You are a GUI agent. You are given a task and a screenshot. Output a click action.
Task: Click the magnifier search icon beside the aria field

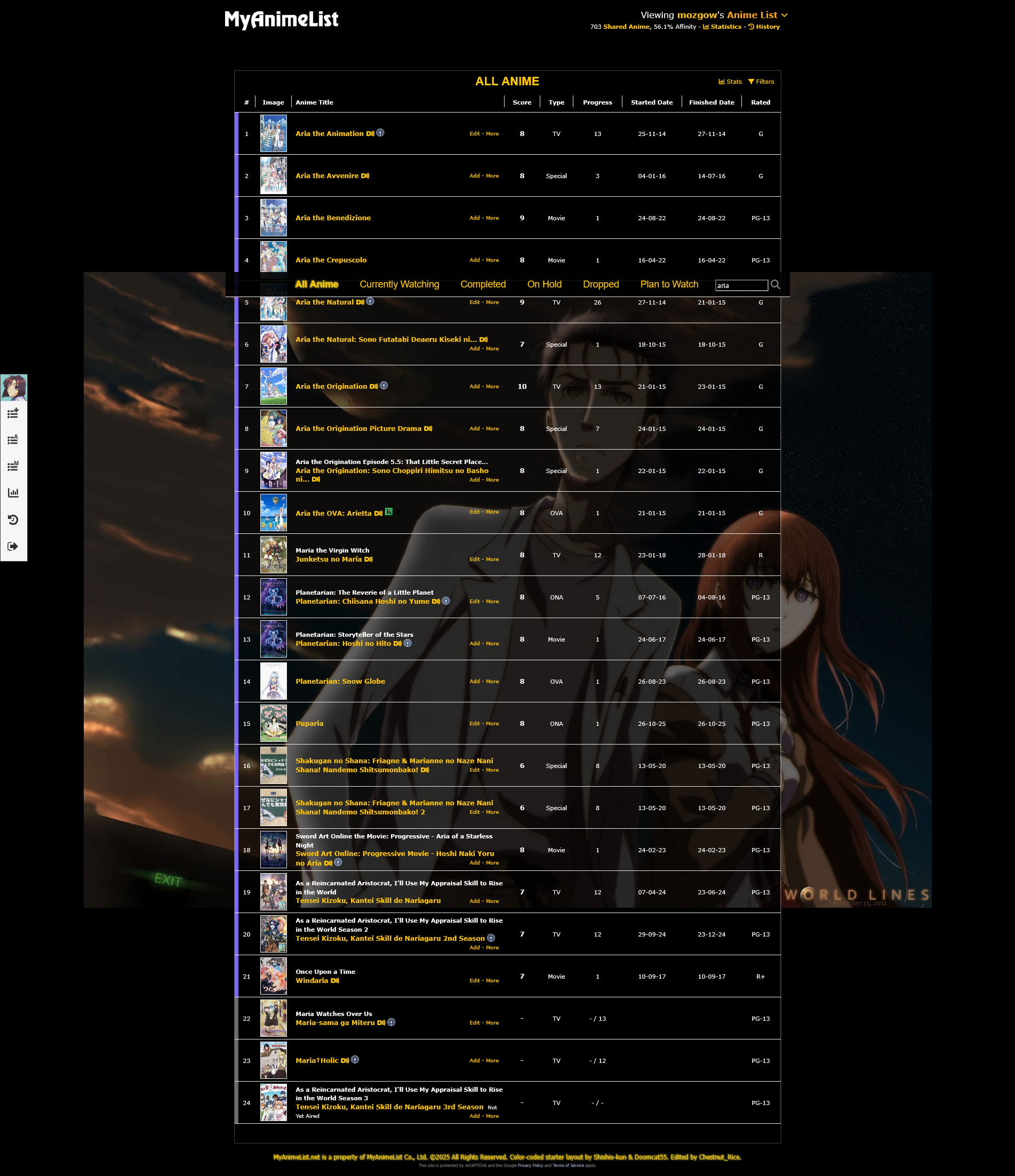(x=776, y=285)
